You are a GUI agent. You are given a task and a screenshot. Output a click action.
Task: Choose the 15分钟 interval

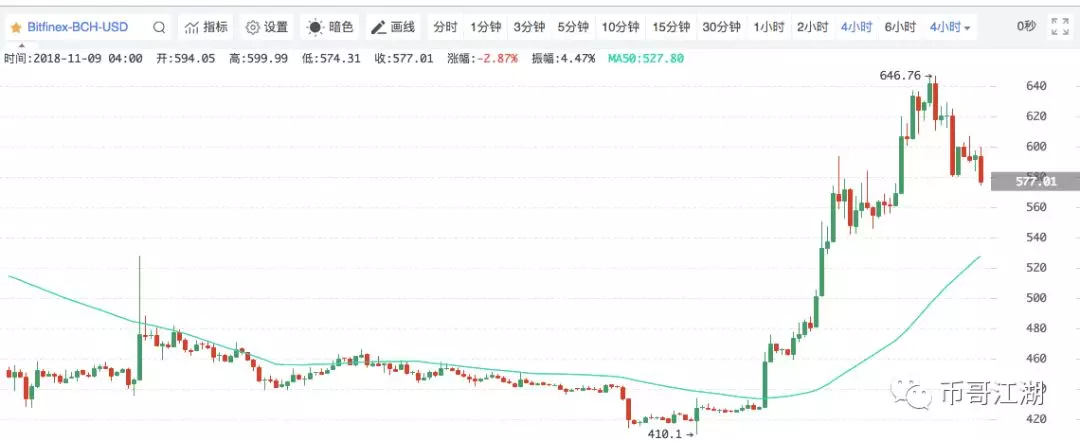point(670,28)
